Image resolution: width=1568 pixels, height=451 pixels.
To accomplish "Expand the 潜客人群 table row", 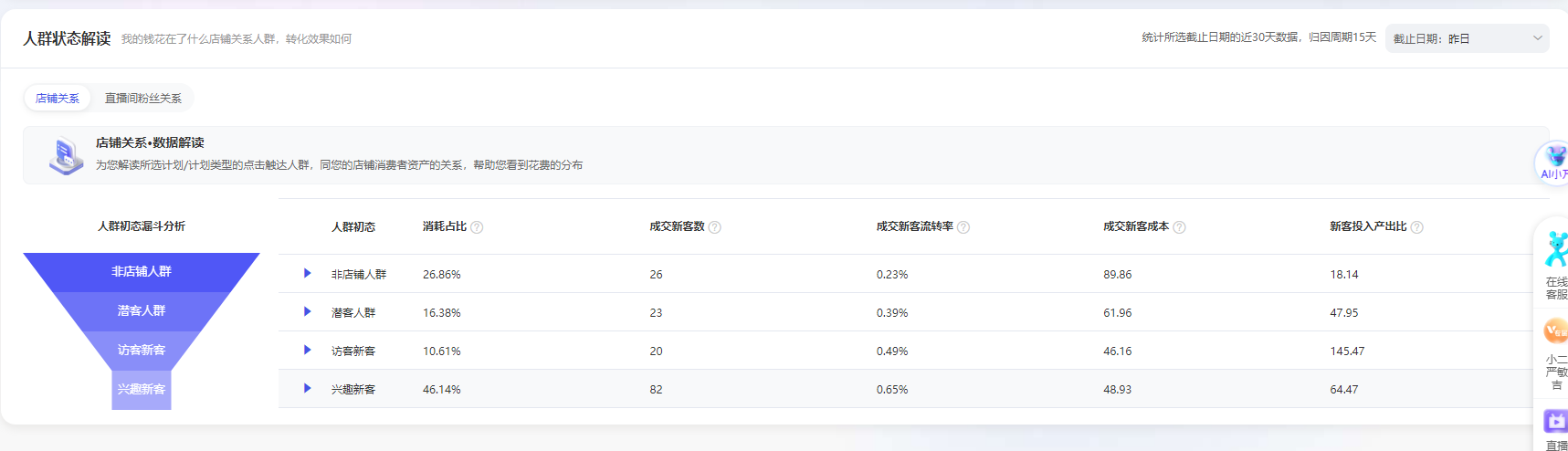I will coord(308,311).
